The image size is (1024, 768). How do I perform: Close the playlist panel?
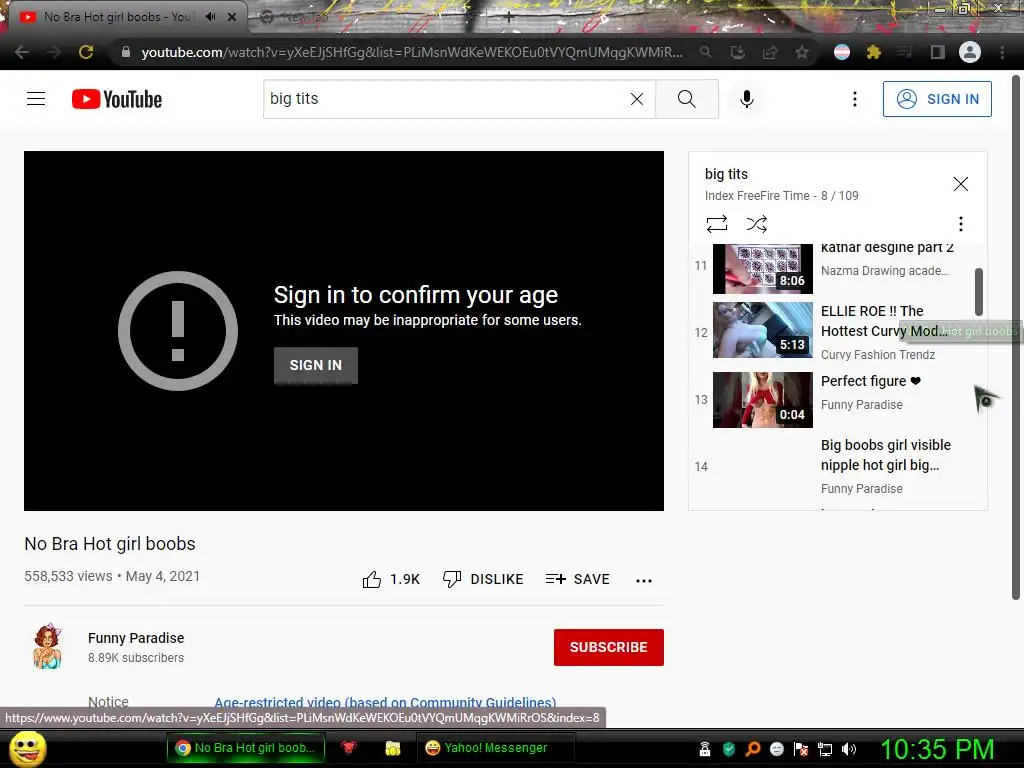click(x=961, y=184)
